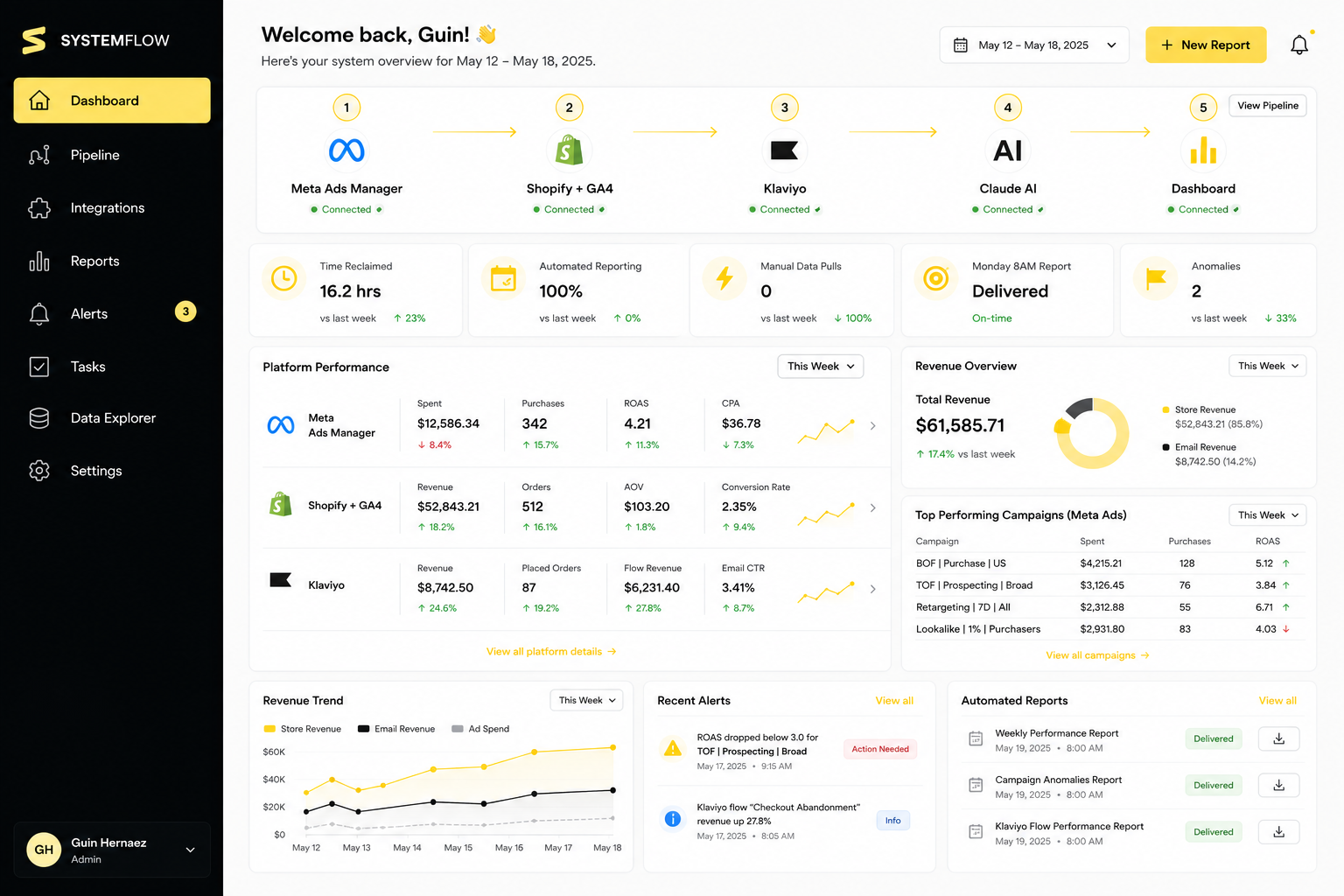This screenshot has width=1344, height=896.
Task: Click the ROAS dropped warning triangle icon
Action: point(673,749)
